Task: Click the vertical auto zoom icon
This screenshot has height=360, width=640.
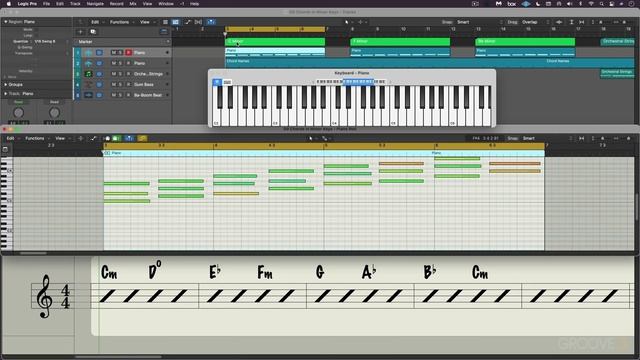Action: pyautogui.click(x=571, y=22)
